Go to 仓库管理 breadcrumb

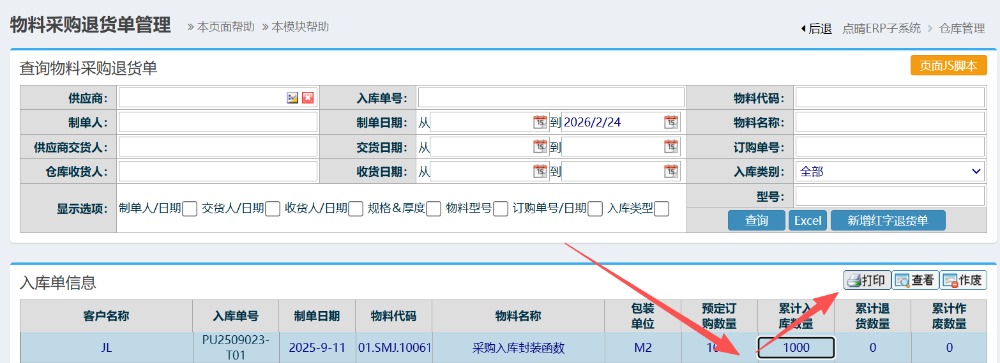pos(962,28)
